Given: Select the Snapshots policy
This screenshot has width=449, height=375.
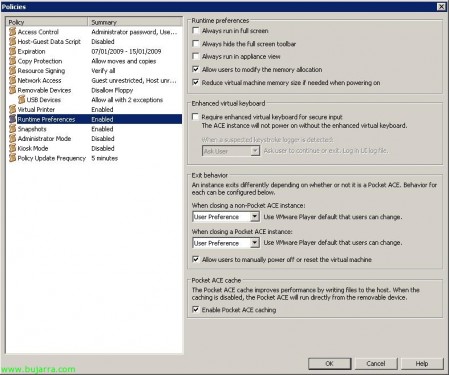Looking at the screenshot, I should pyautogui.click(x=95, y=129).
